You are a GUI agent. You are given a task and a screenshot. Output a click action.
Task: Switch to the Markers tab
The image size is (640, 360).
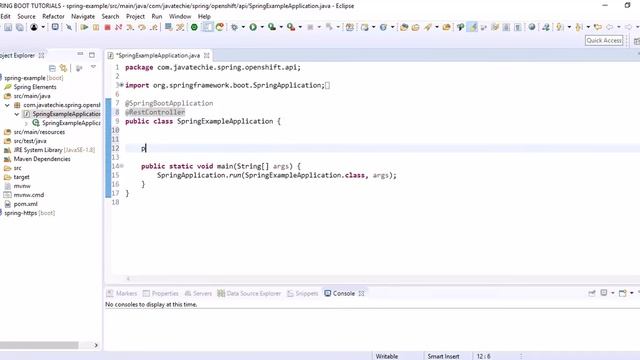pyautogui.click(x=122, y=293)
